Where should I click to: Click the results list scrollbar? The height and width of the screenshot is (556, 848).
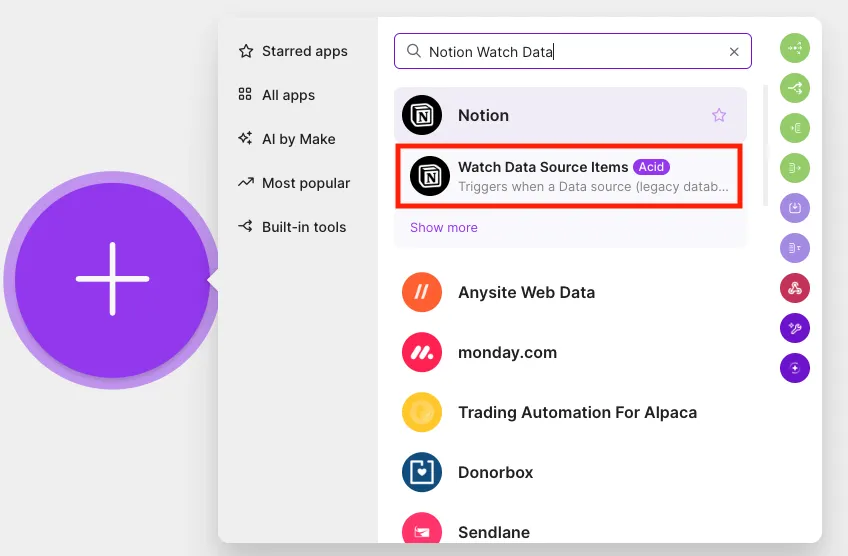[x=765, y=145]
